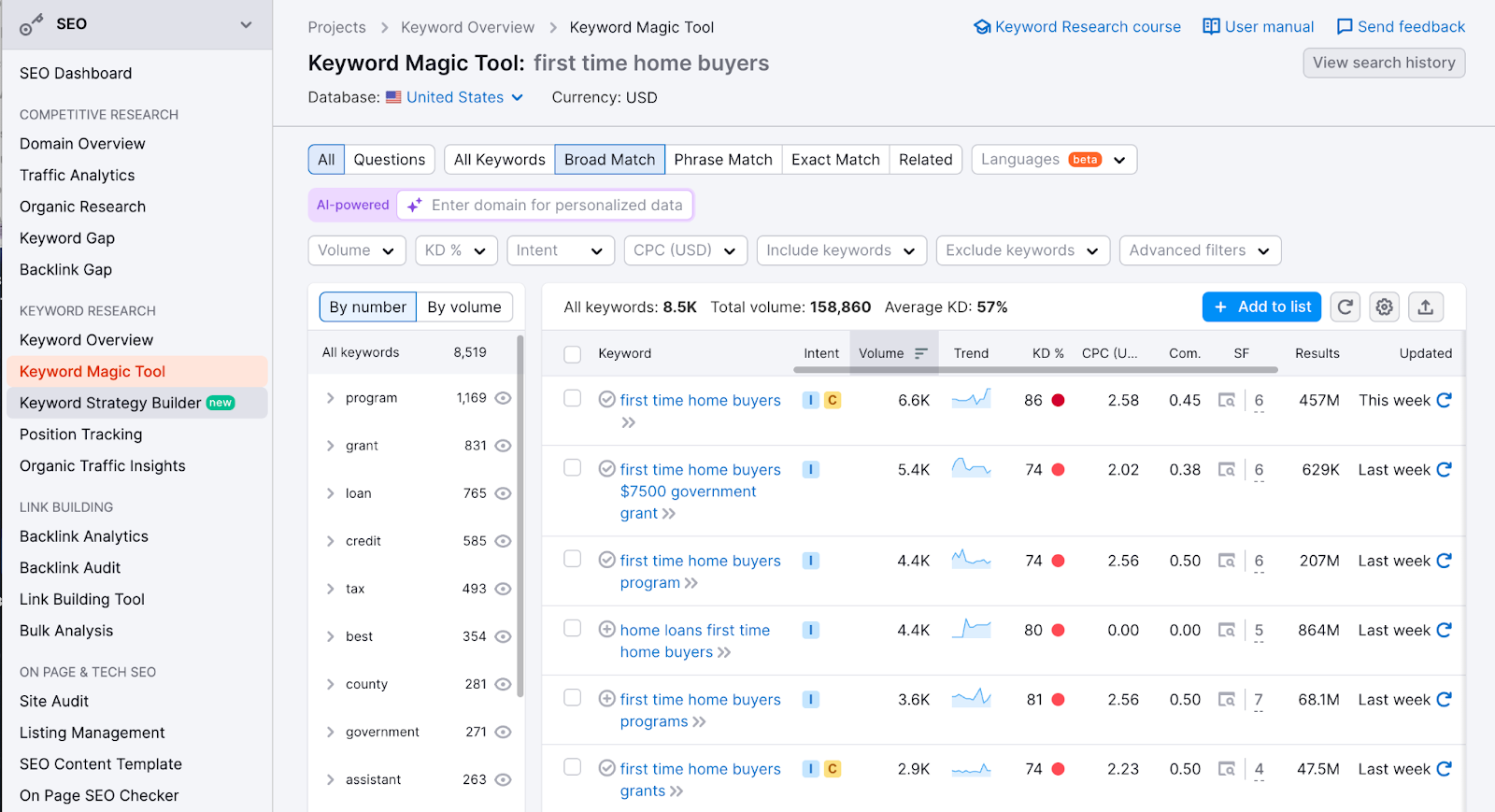This screenshot has width=1495, height=812.
Task: Open SERP features icon for 'home loans first time home buyers'
Action: (1227, 631)
